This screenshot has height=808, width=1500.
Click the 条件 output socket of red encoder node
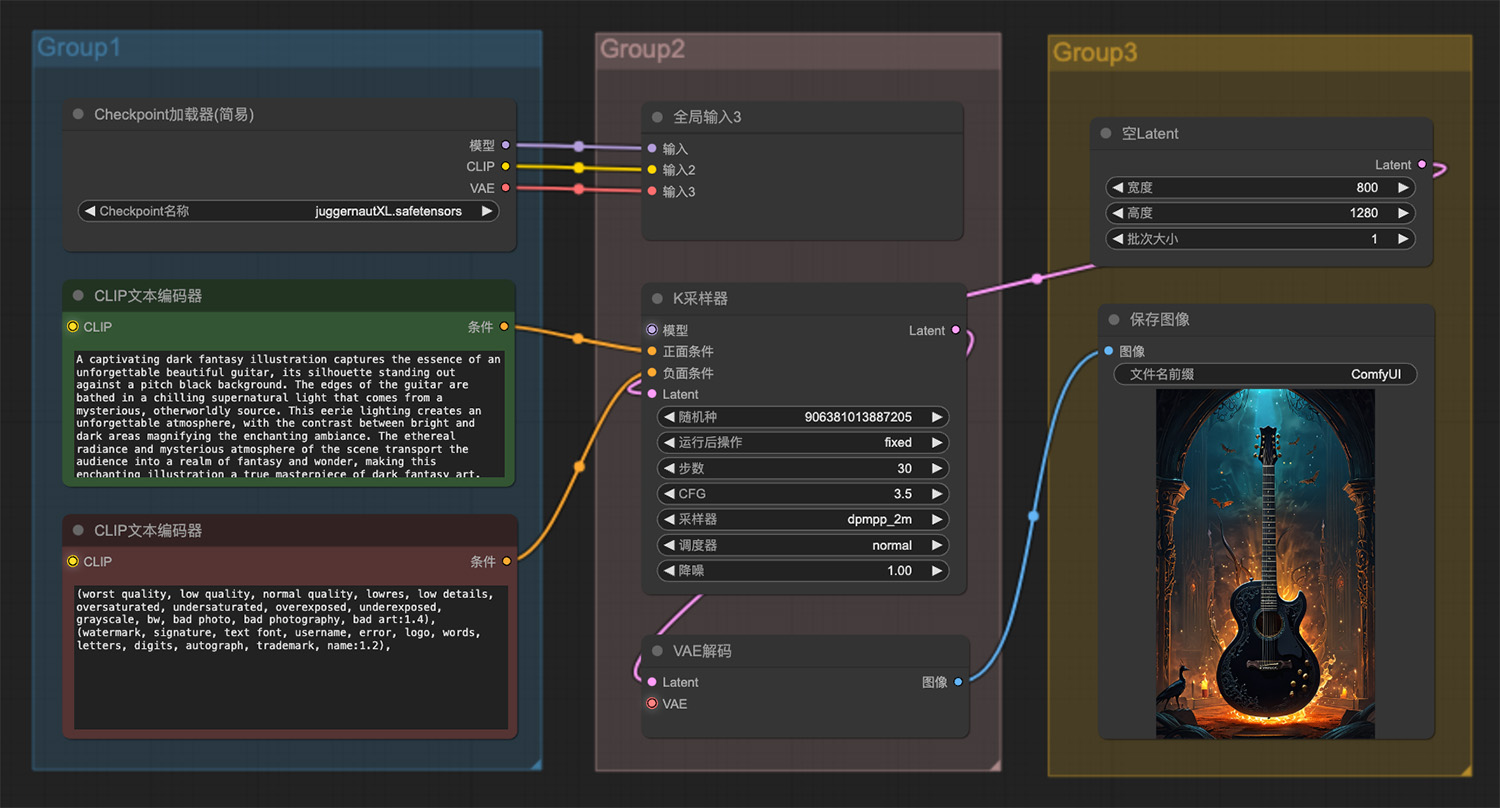[507, 561]
